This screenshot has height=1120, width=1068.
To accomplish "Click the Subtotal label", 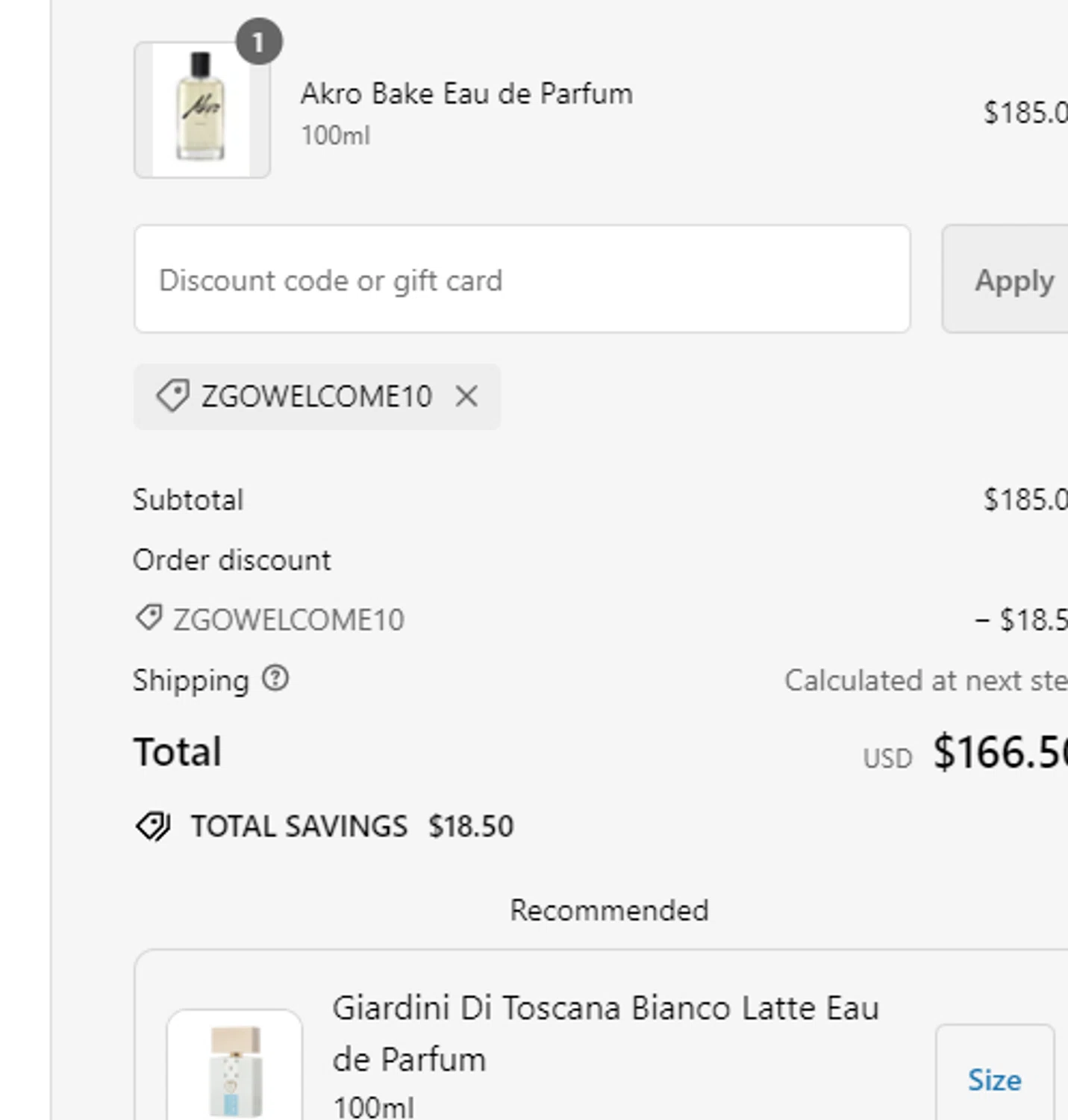I will coord(188,500).
